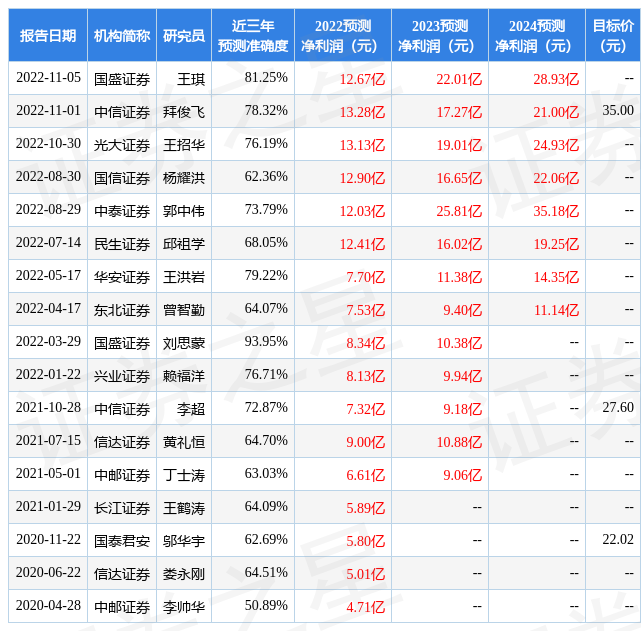Select institution 兴业证券
The image size is (641, 631).
(x=122, y=376)
